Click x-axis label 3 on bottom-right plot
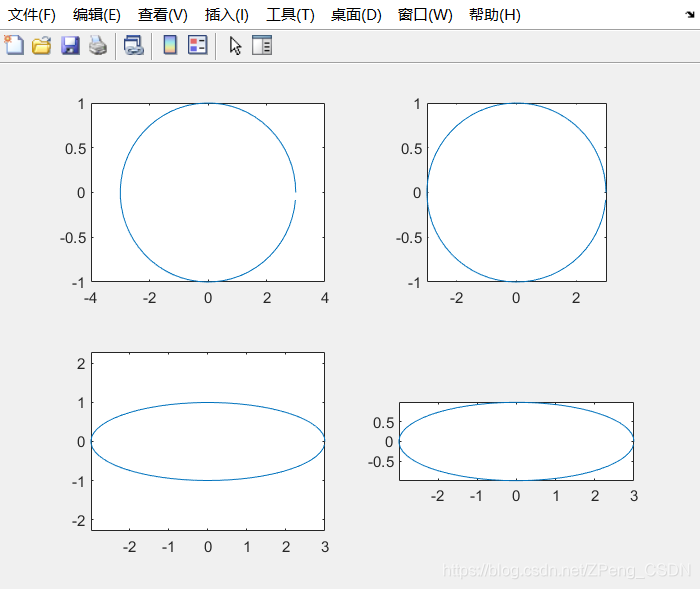Image resolution: width=700 pixels, height=589 pixels. click(634, 496)
